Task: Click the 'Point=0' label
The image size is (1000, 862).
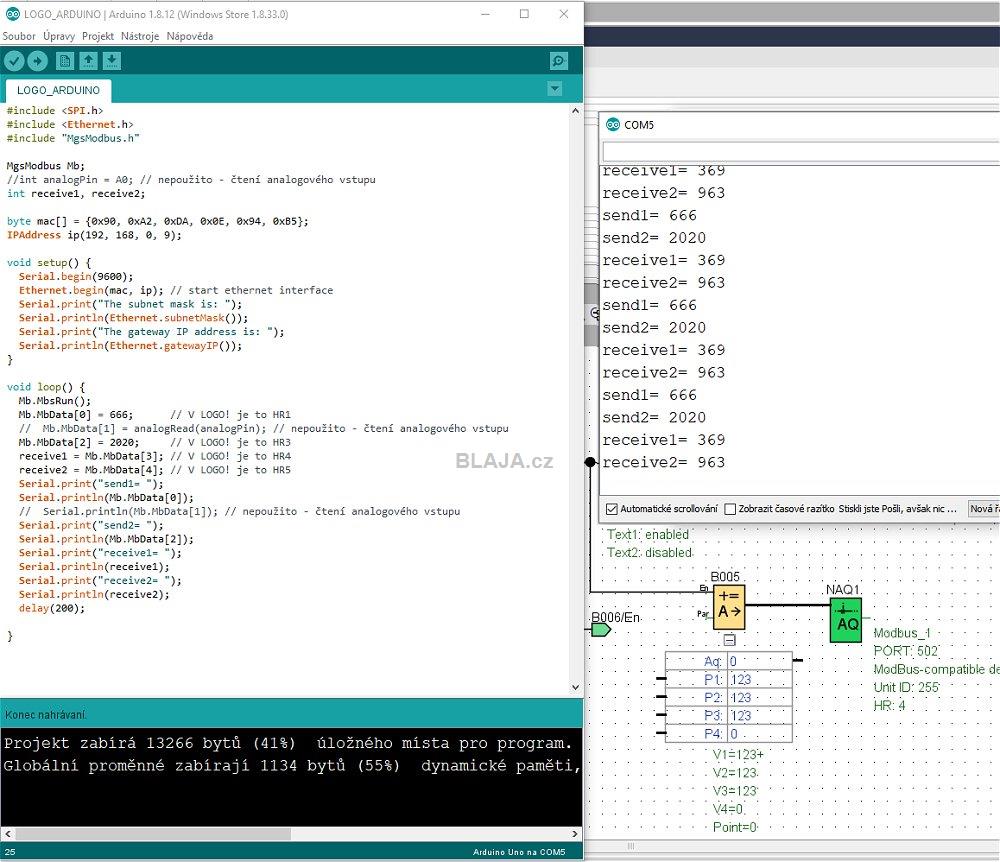Action: [735, 827]
